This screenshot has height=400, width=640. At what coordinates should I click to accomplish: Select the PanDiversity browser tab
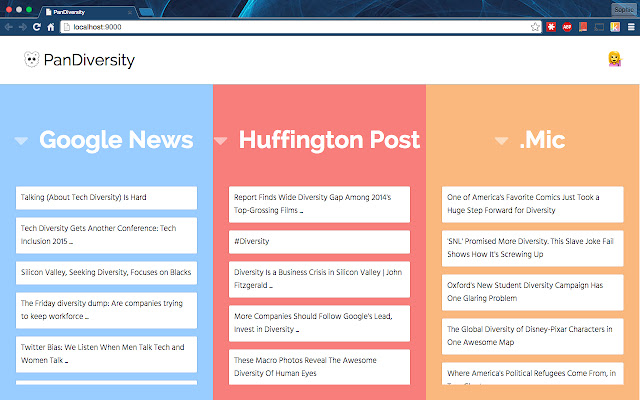(x=88, y=12)
